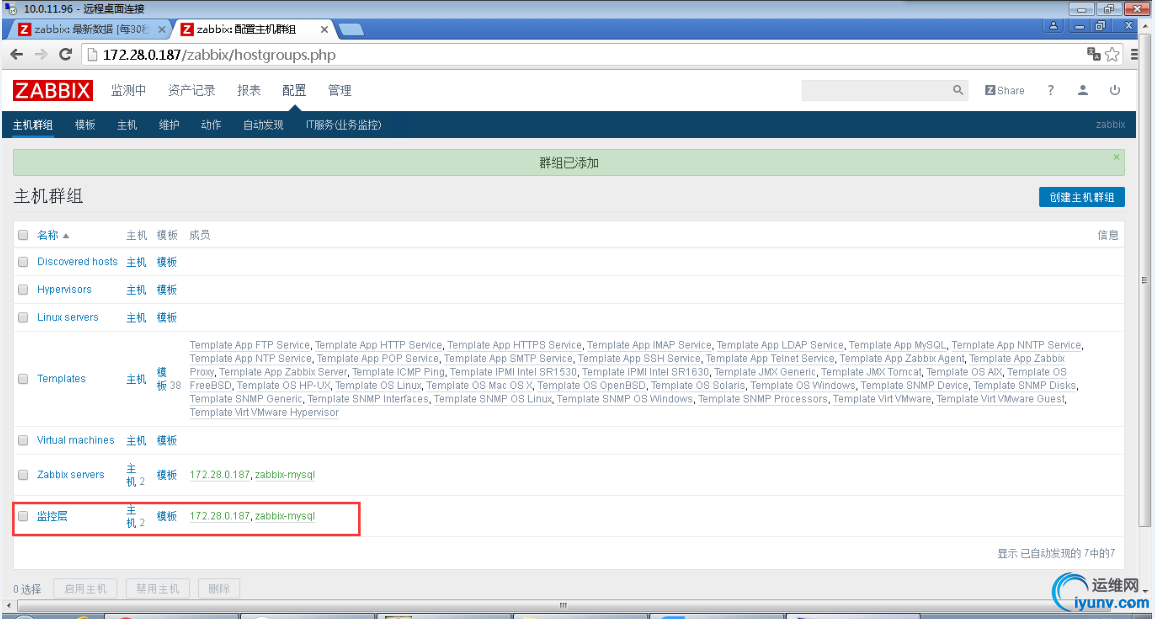Viewport: 1155px width, 619px height.
Task: Open 模板 link in the Templates row
Action: click(x=162, y=379)
